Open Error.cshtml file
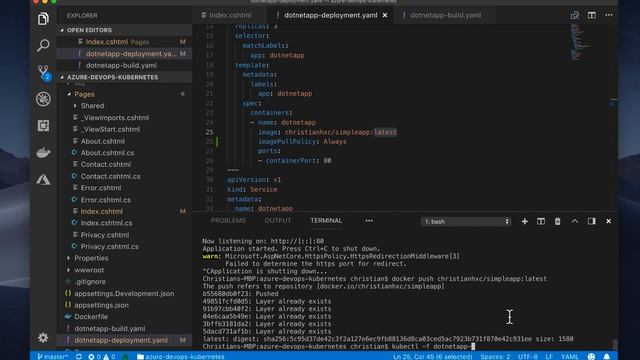 click(101, 188)
